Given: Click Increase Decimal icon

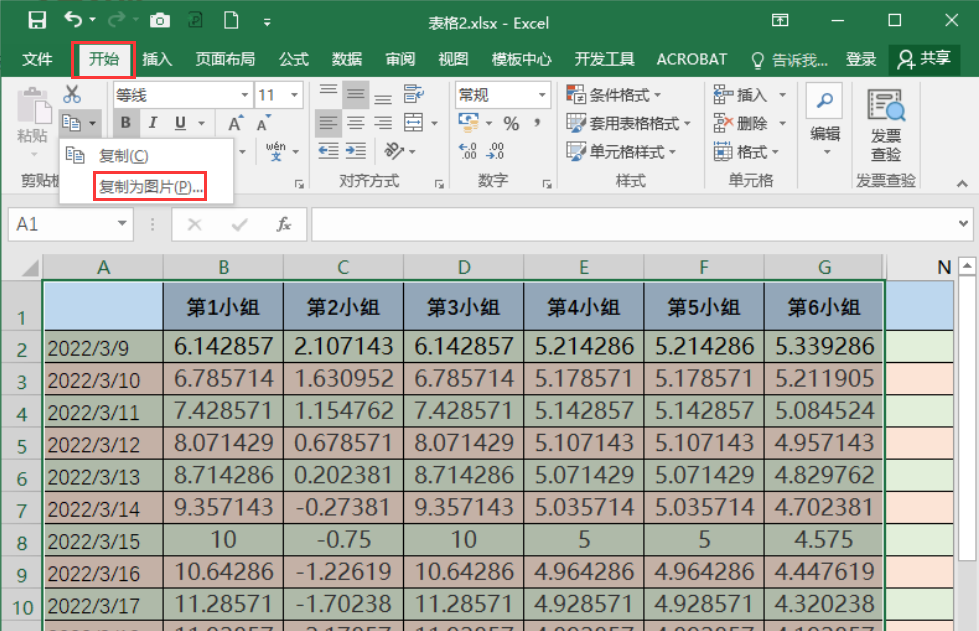Looking at the screenshot, I should pyautogui.click(x=467, y=150).
